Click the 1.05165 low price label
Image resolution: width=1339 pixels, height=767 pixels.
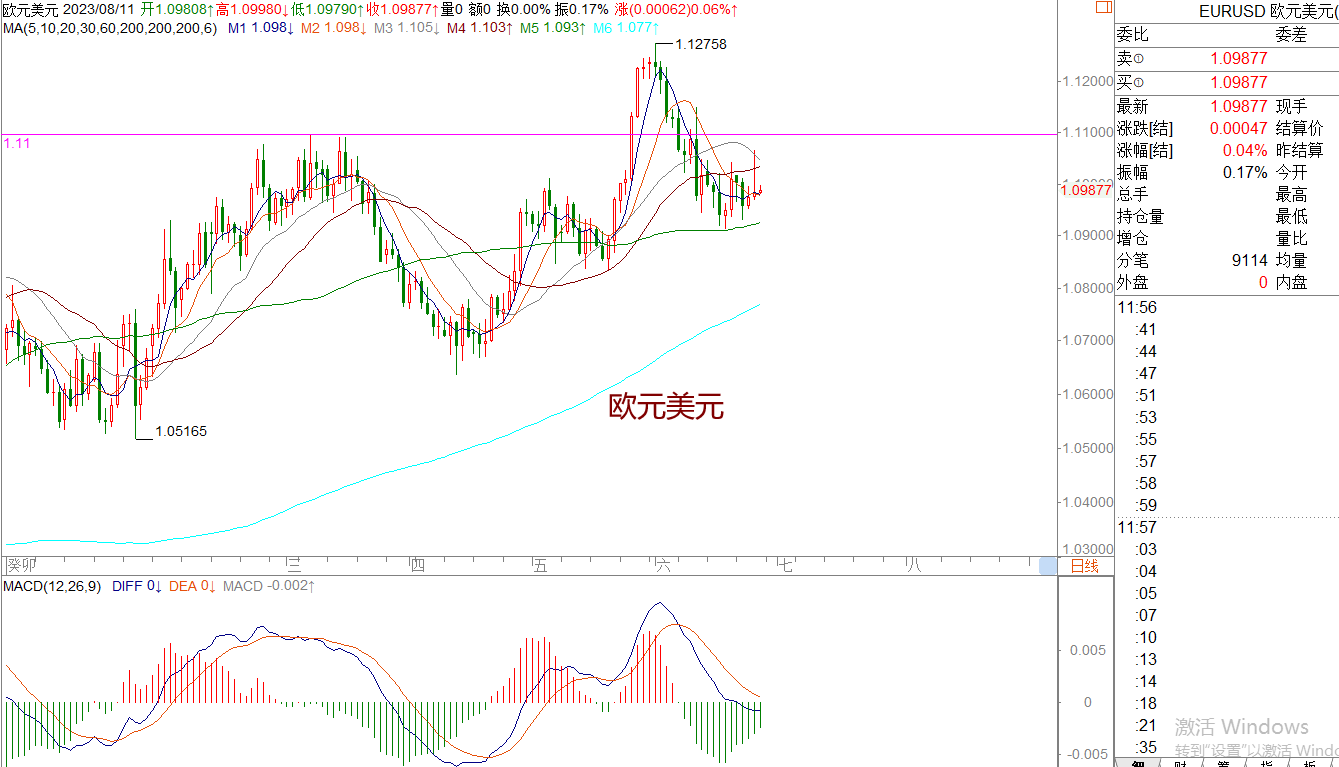pyautogui.click(x=181, y=432)
